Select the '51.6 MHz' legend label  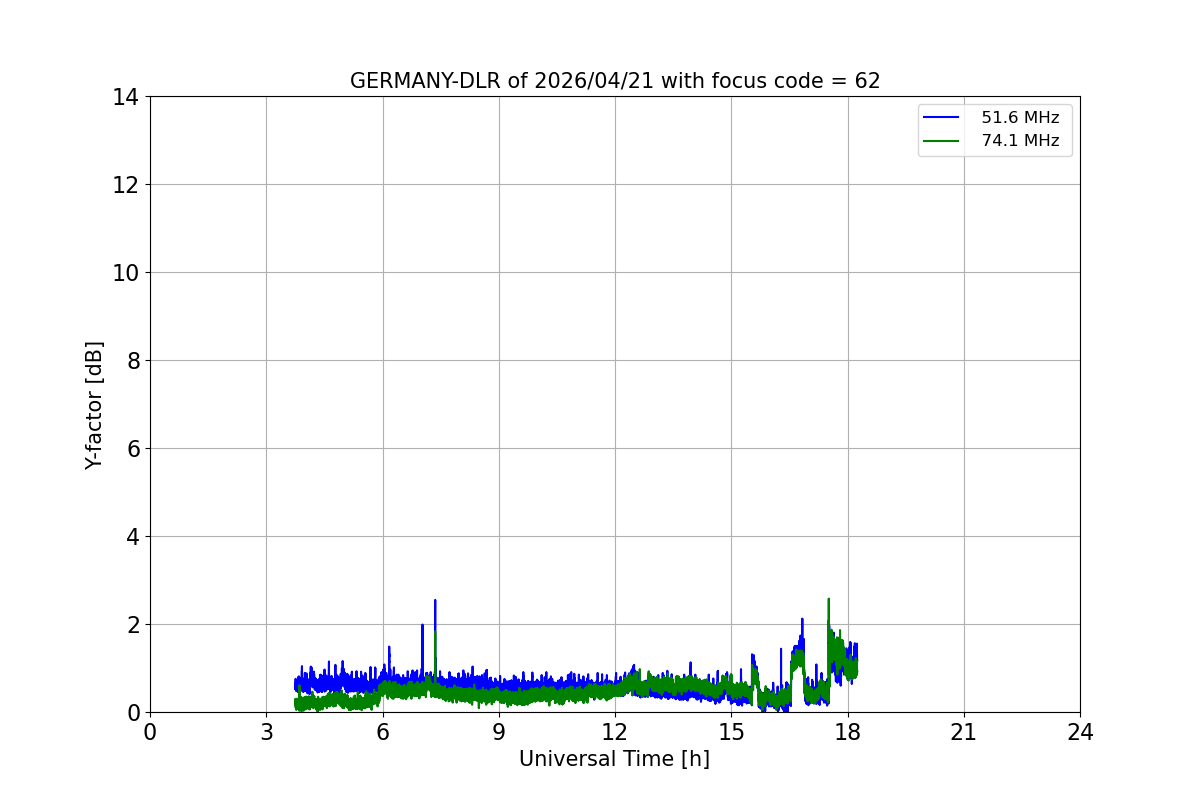pos(1020,118)
